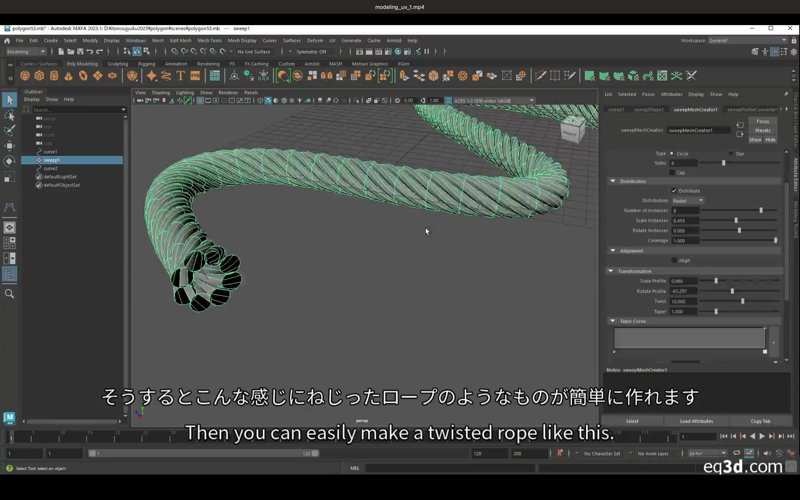The image size is (800, 500).
Task: Click the magnifier search icon in left toolbox
Action: coord(9,294)
